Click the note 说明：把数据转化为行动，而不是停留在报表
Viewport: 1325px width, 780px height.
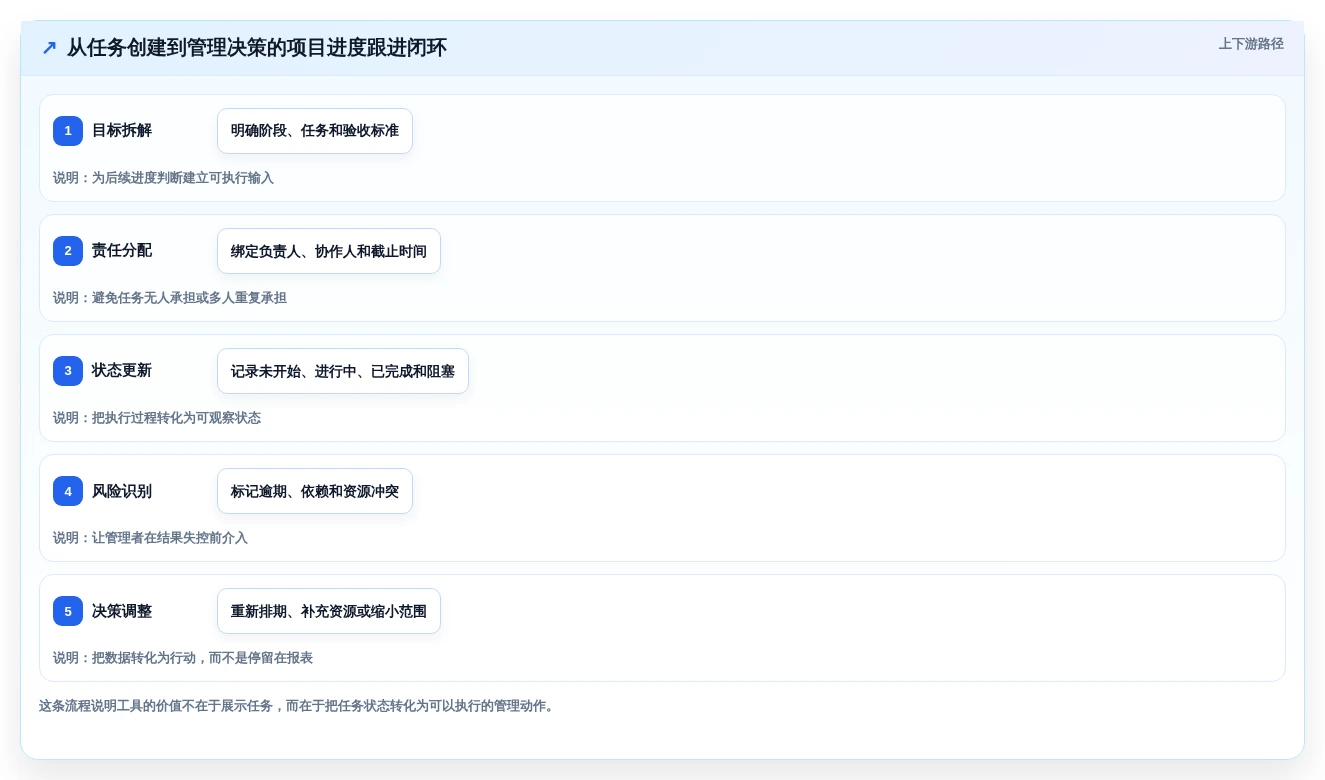pos(183,658)
